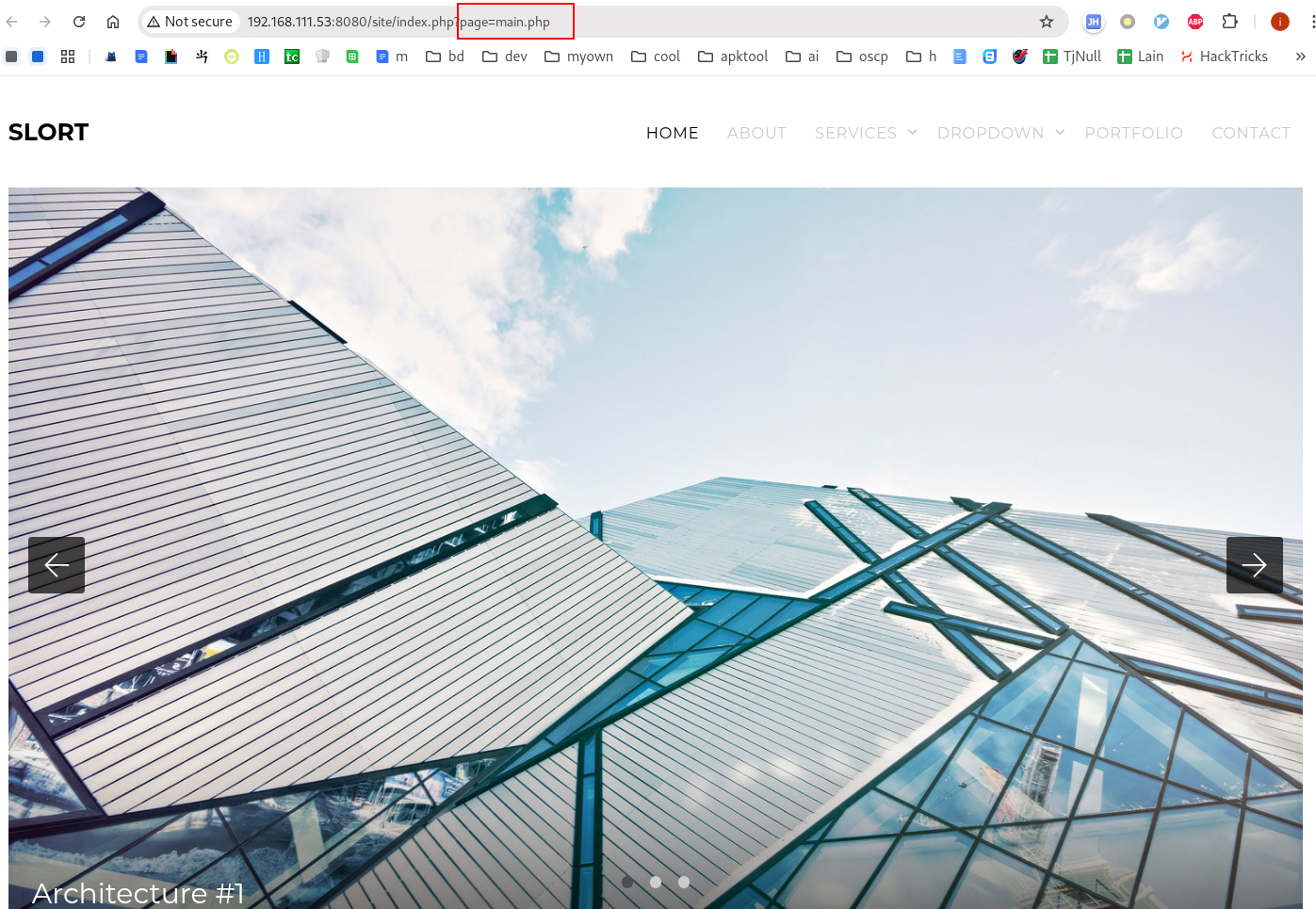Click the ABP Adblock Plus extension icon
This screenshot has width=1316, height=909.
click(x=1195, y=22)
